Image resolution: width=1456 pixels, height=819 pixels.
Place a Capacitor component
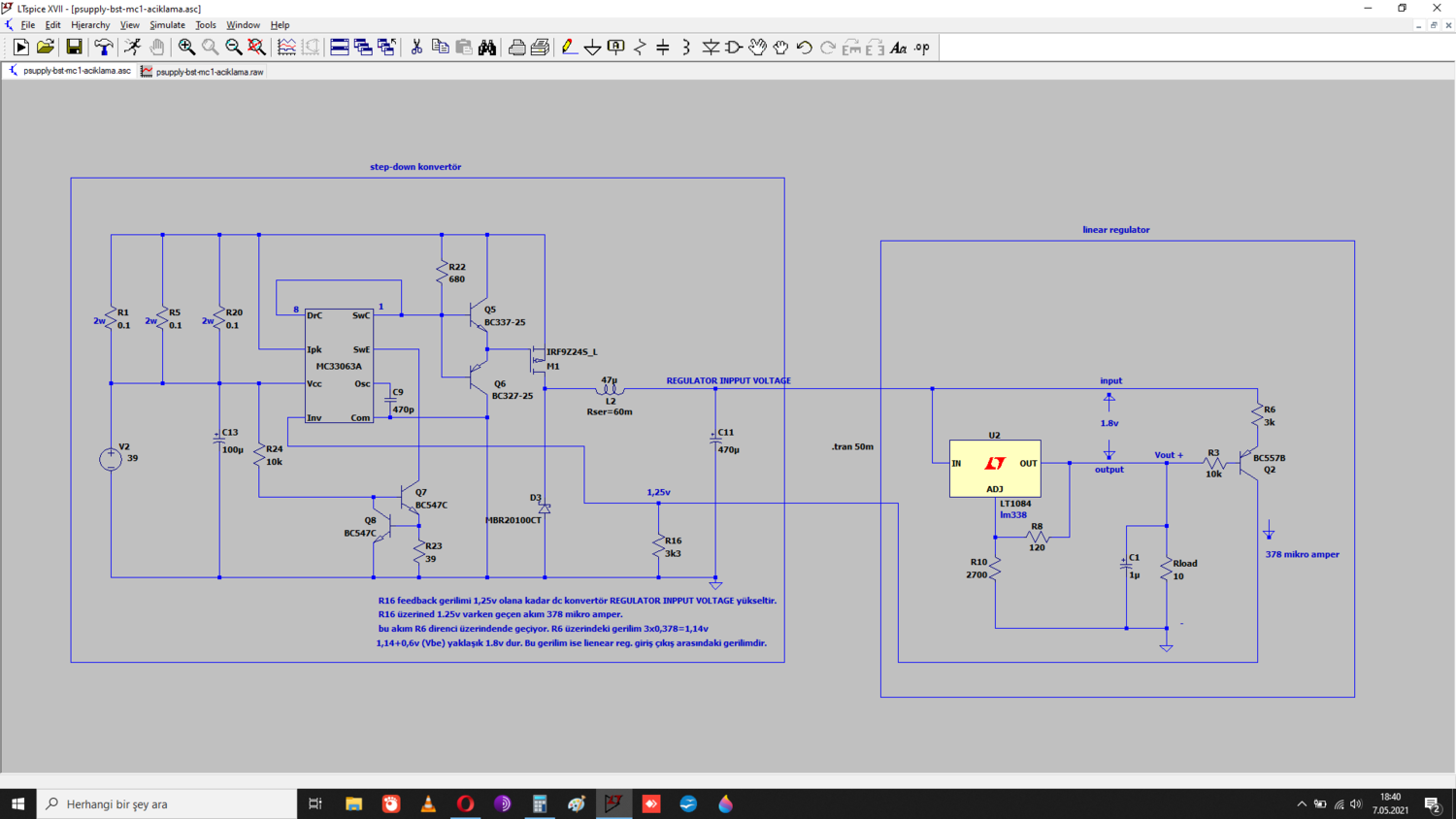click(663, 48)
